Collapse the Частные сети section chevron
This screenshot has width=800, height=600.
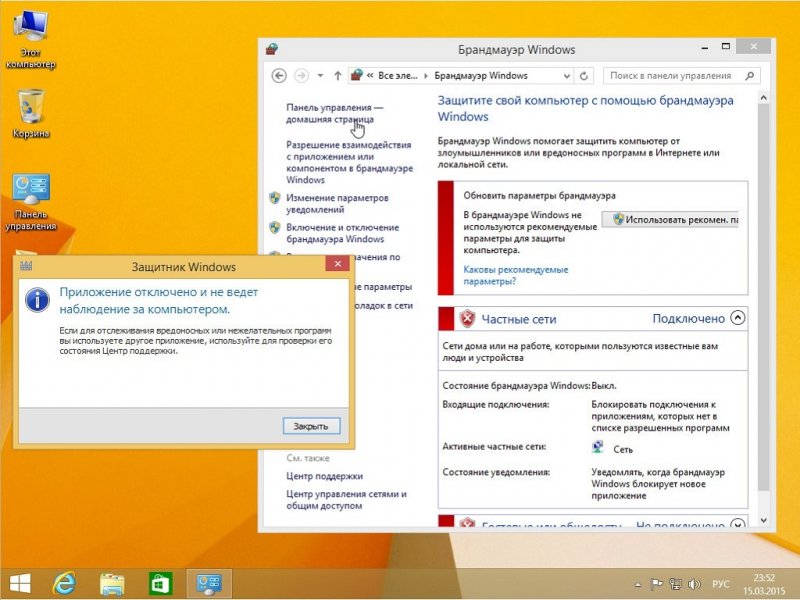[738, 318]
